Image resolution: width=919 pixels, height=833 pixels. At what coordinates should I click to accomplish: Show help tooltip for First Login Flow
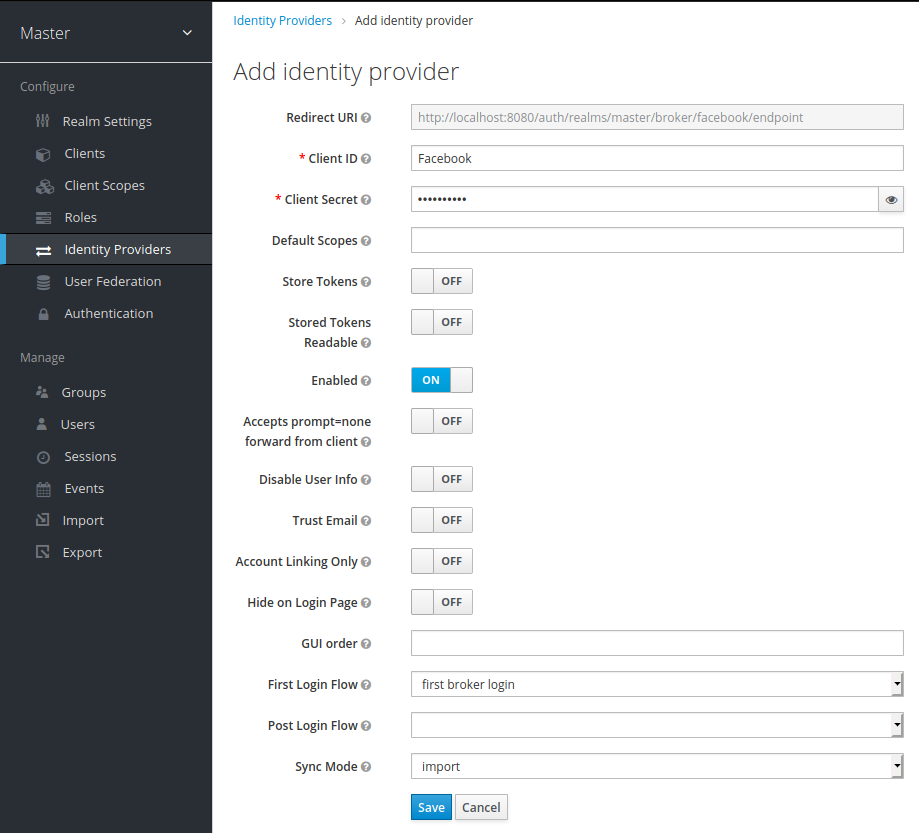coord(366,685)
